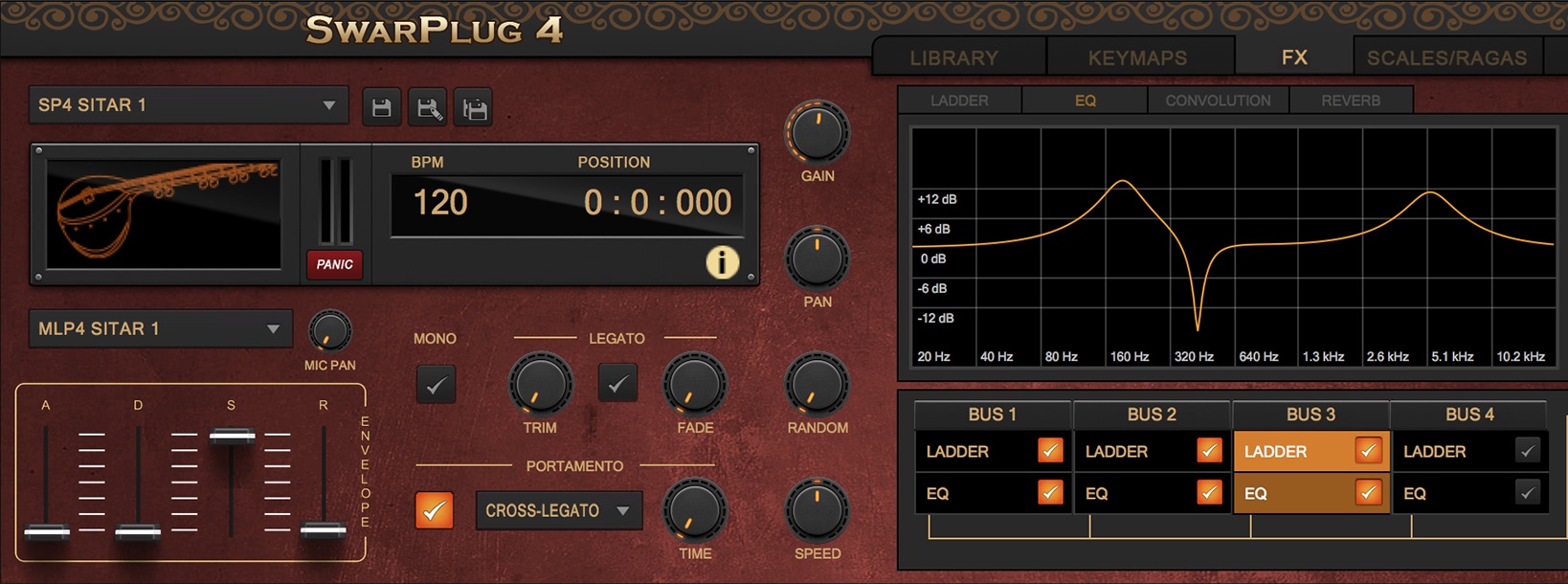Click the EQ curve peak near 5.1 kHz
The image size is (1568, 584).
pyautogui.click(x=1429, y=193)
